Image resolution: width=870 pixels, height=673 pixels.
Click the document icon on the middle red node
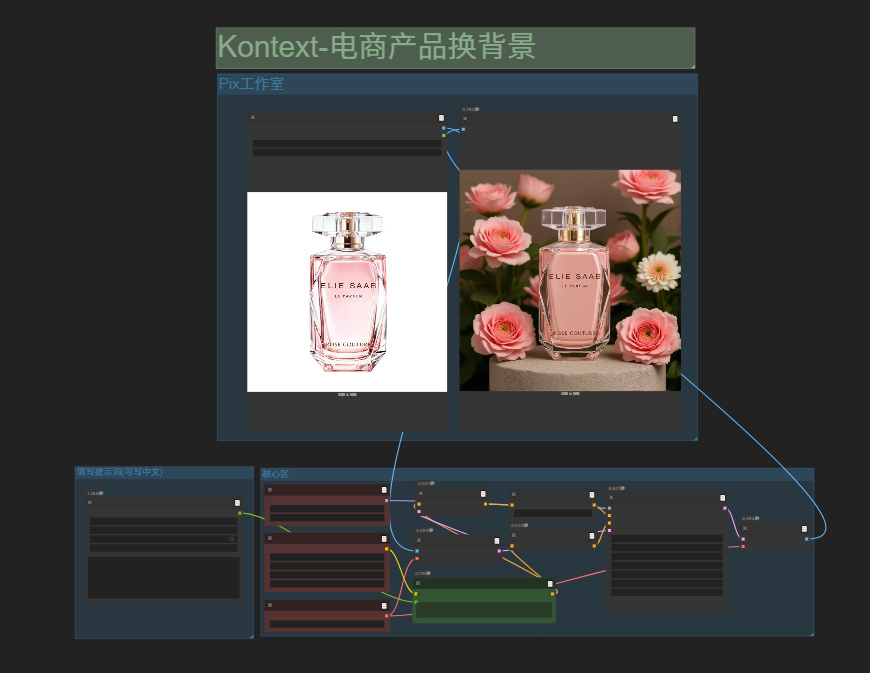point(384,539)
